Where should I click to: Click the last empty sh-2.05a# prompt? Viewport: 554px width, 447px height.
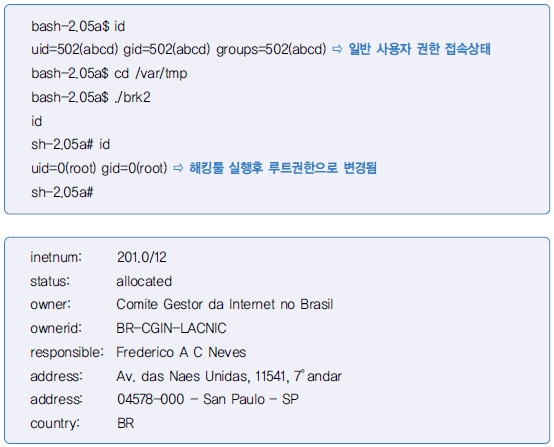[x=62, y=192]
